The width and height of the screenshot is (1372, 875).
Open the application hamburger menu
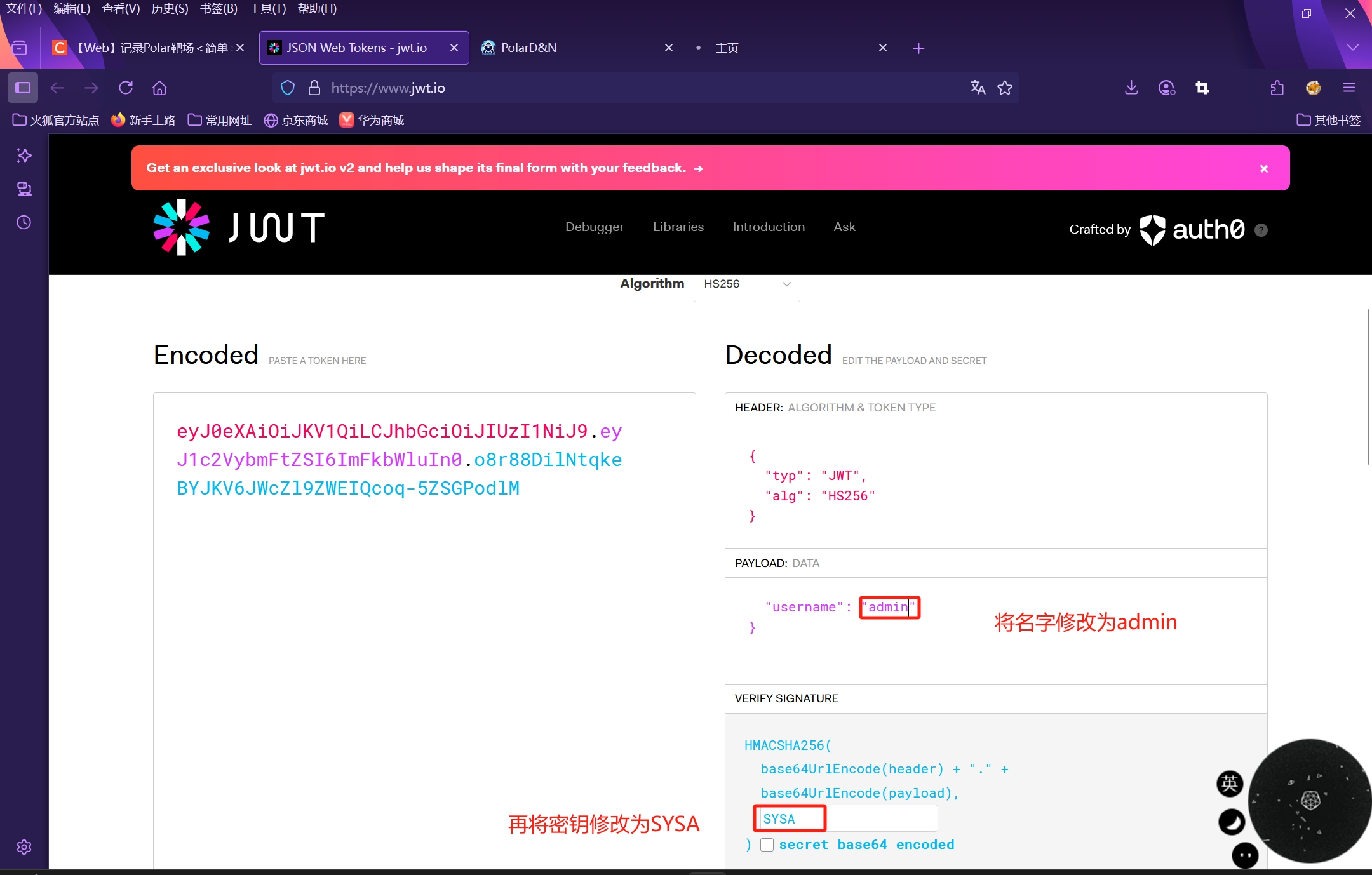tap(1349, 88)
